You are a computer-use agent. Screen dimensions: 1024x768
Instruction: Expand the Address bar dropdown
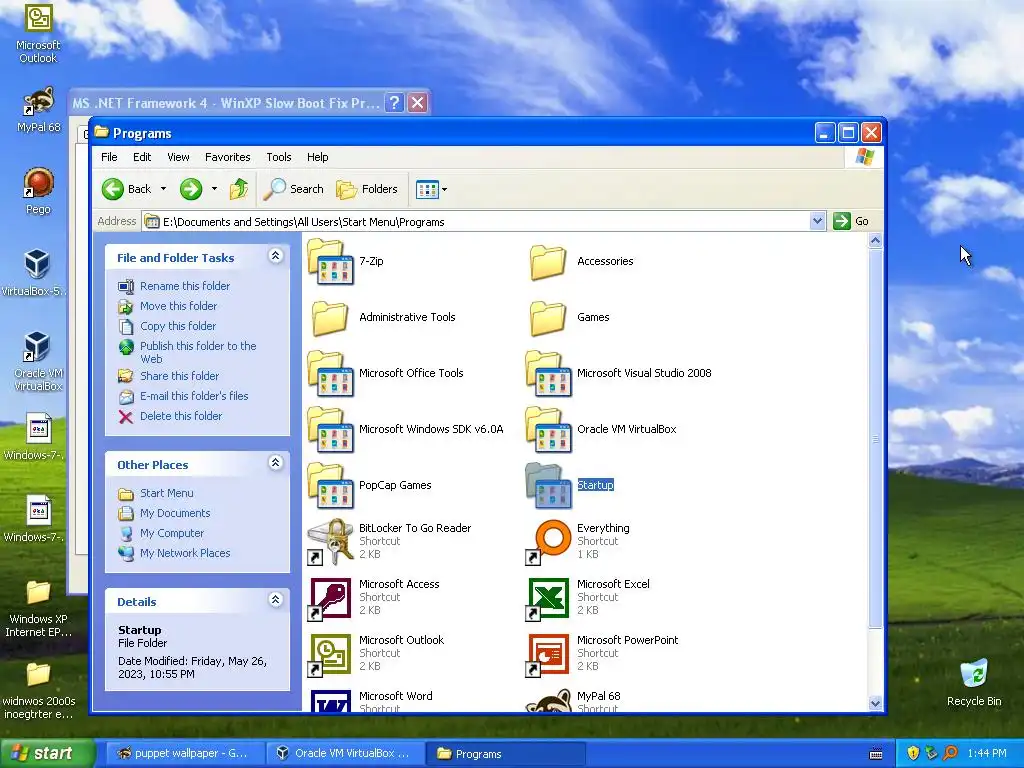[x=817, y=221]
